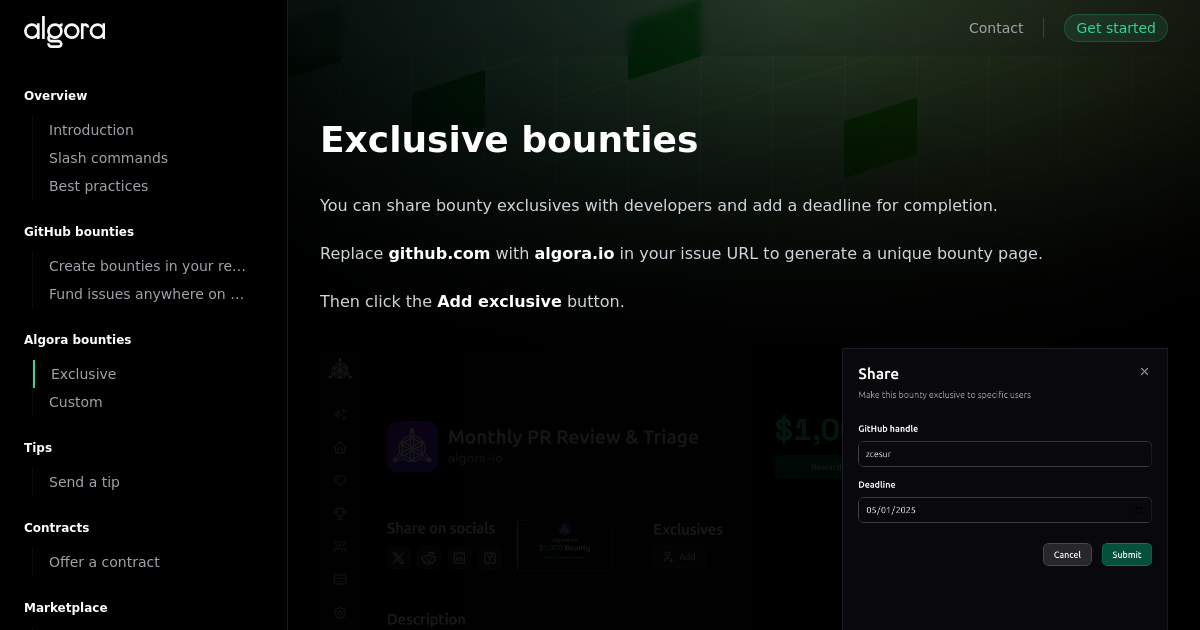Open the users icon in the sidebar
This screenshot has width=1200, height=630.
pos(340,546)
